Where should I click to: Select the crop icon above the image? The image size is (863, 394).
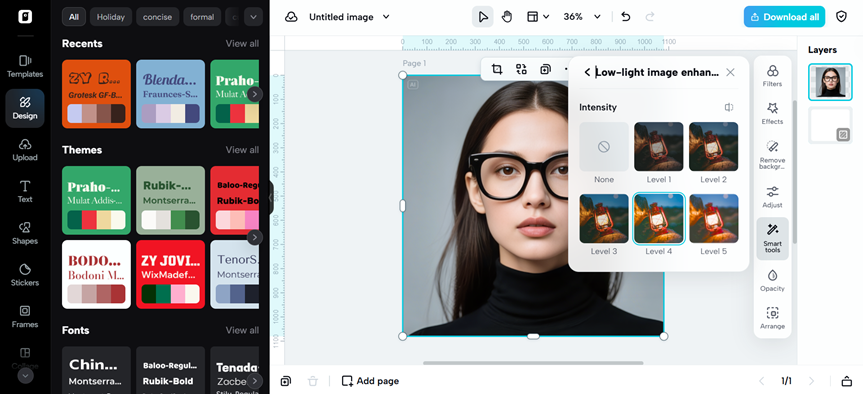point(496,69)
